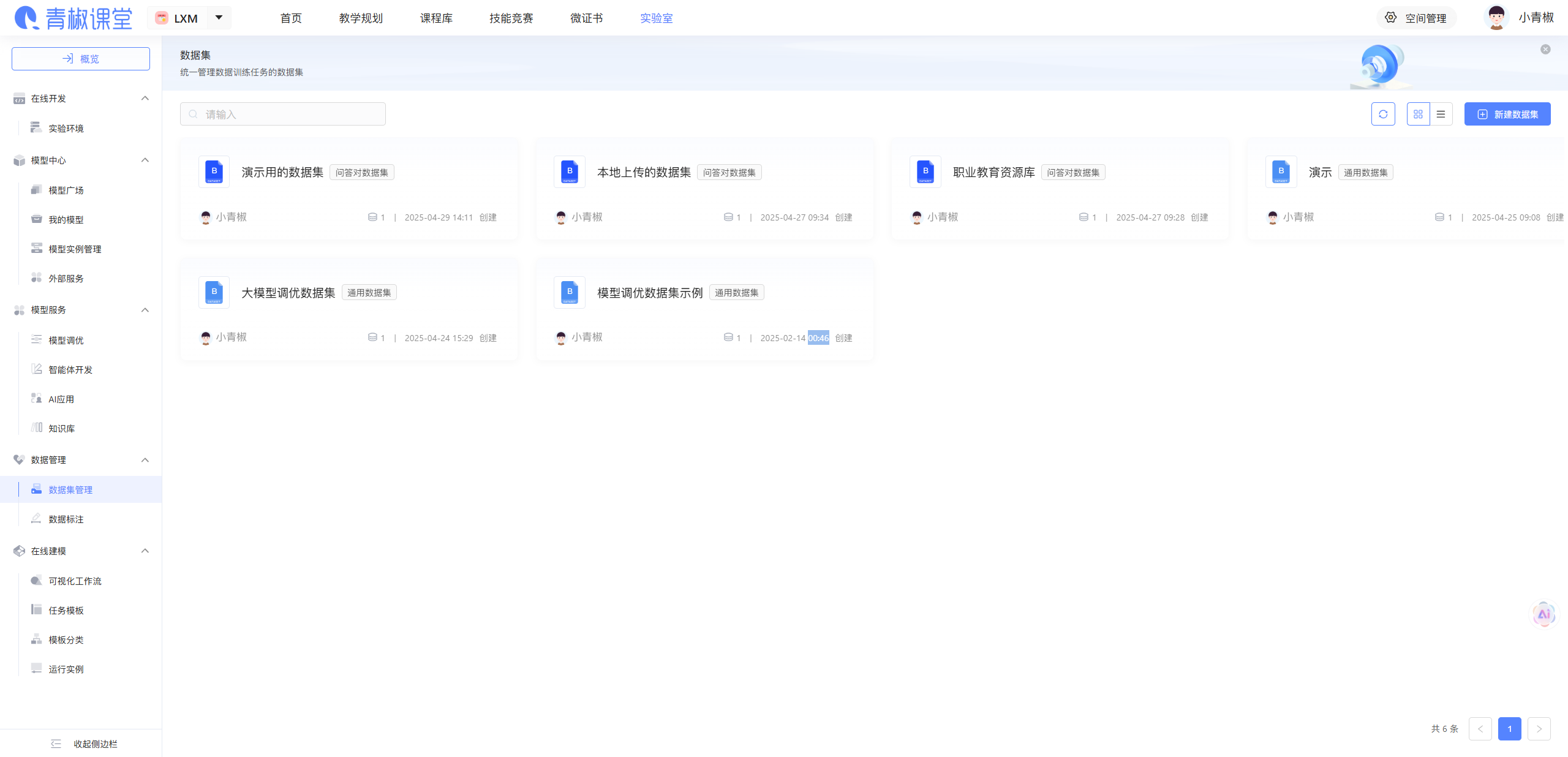The width and height of the screenshot is (1568, 757).
Task: Close the dataset banner
Action: tap(1545, 50)
